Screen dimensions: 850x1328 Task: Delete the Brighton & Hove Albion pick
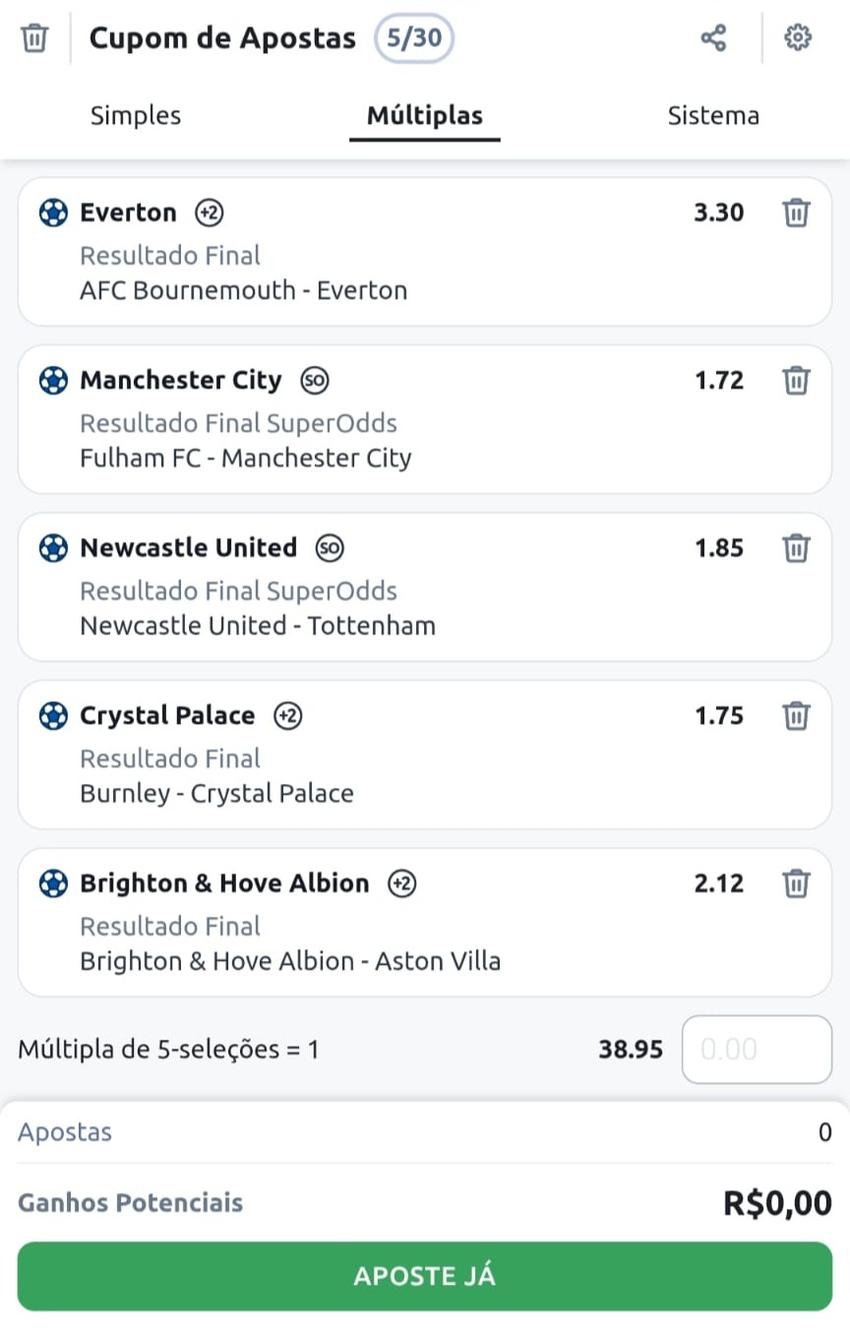797,883
